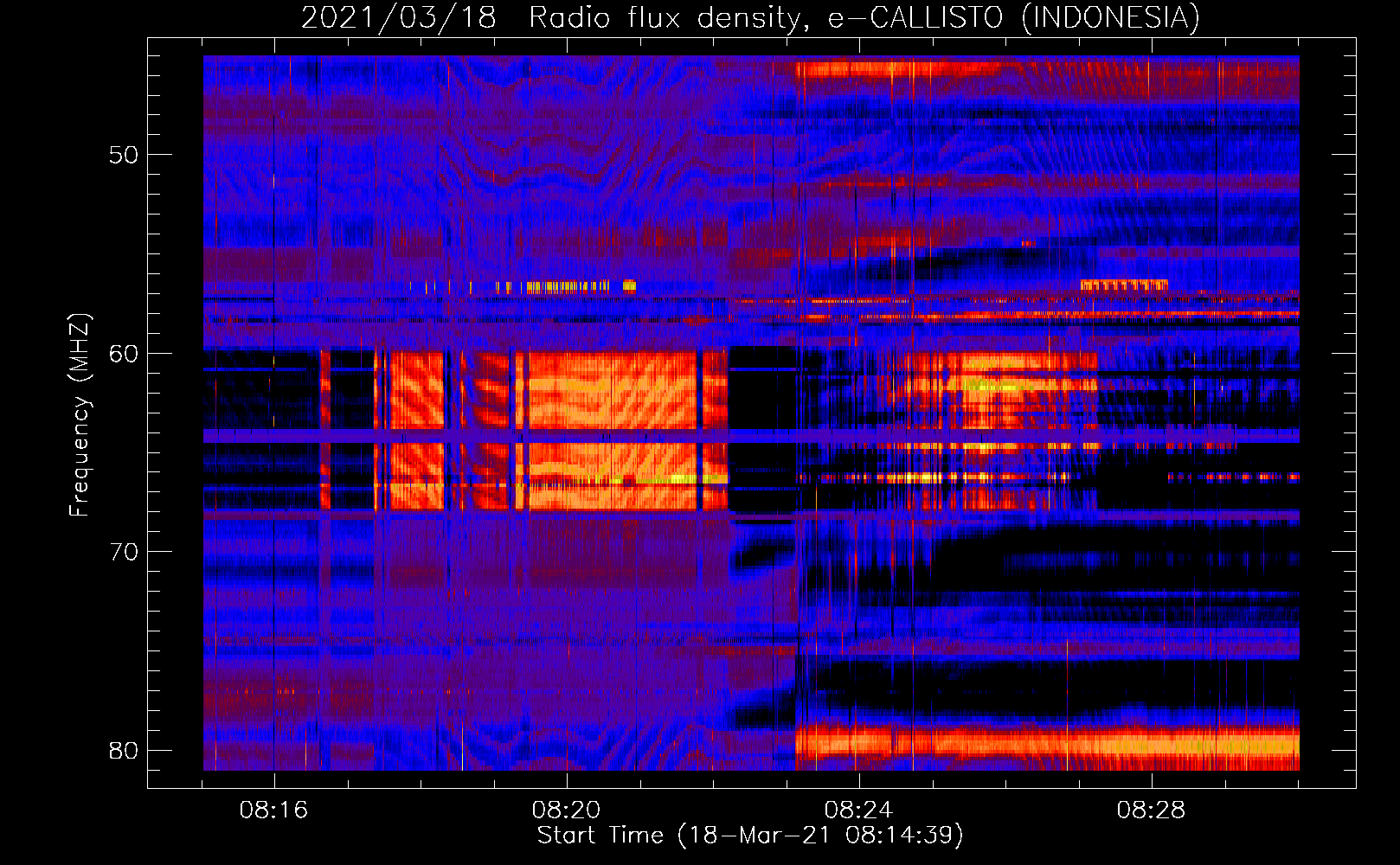The height and width of the screenshot is (865, 1400).
Task: Click the 80 frequency tick label
Action: tap(124, 750)
